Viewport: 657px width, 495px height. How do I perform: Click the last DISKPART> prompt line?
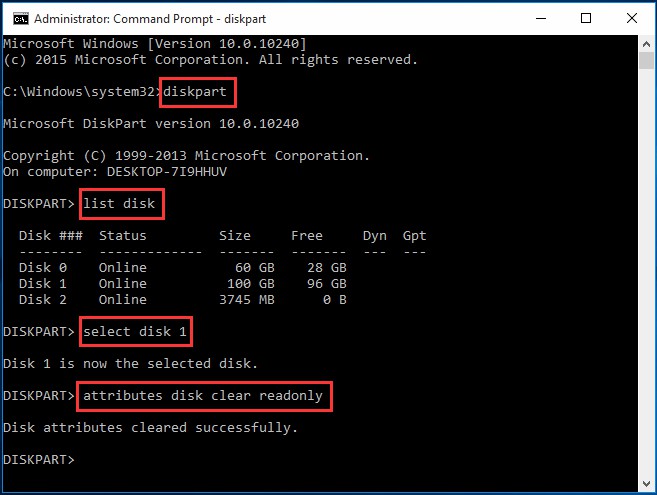tap(39, 459)
